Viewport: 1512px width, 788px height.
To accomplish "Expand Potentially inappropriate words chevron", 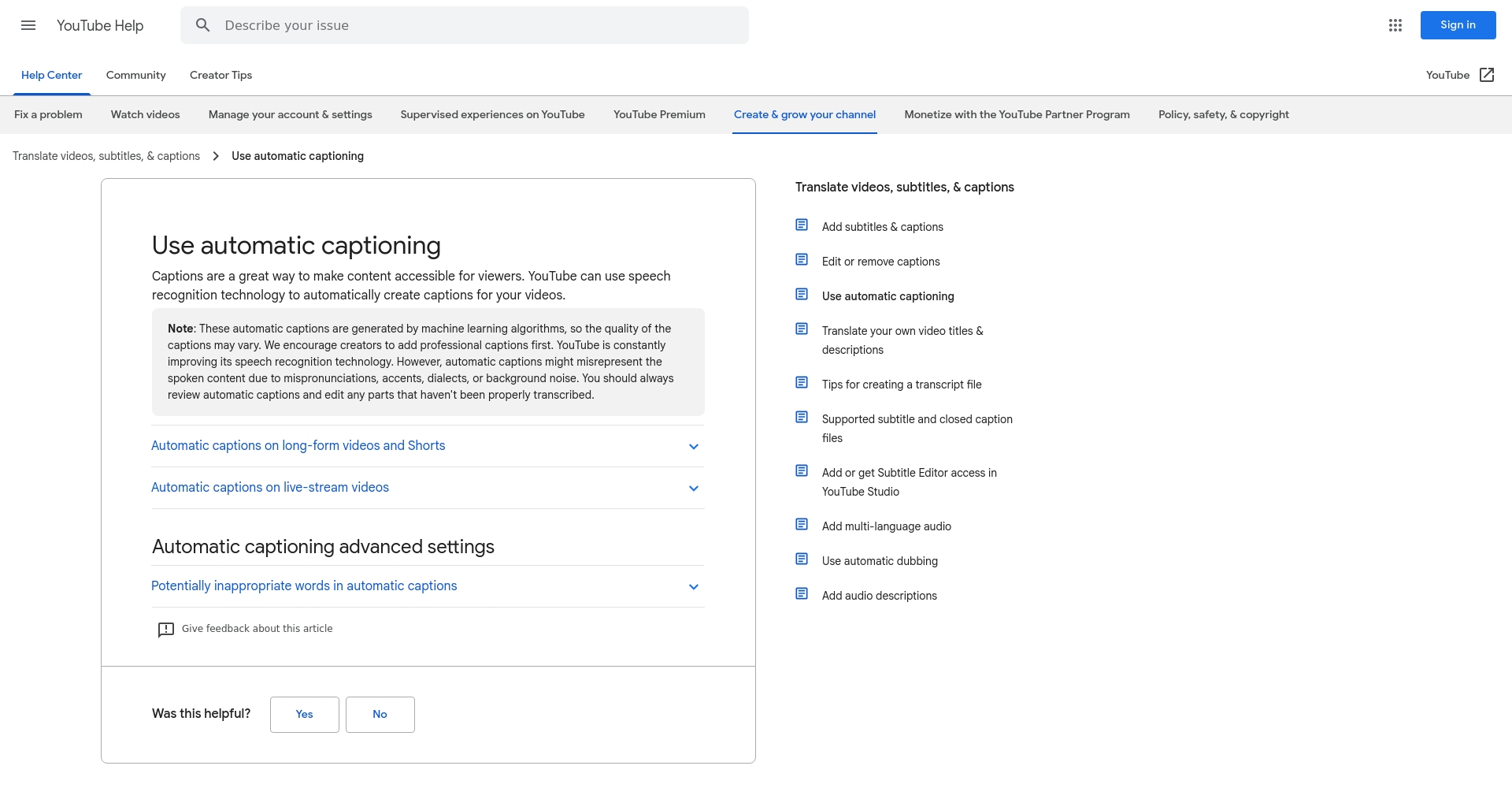I will coord(694,587).
